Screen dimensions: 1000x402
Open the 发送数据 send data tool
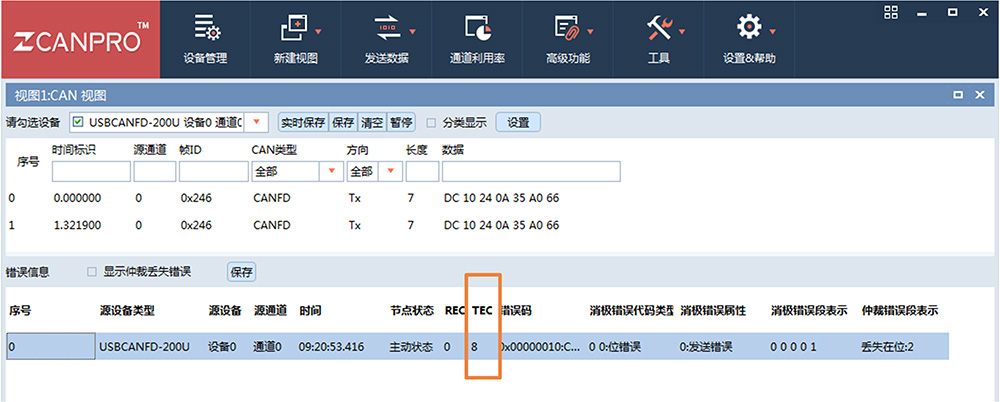386,28
